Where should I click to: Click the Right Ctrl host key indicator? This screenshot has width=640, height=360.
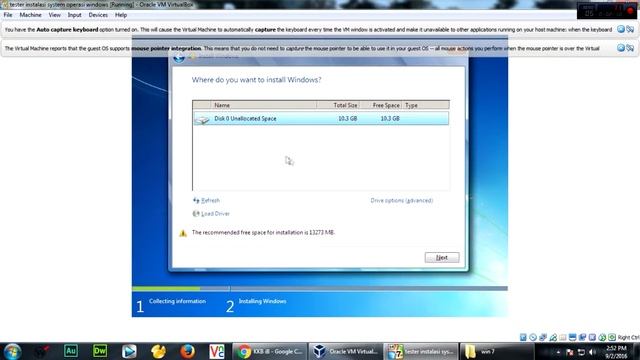(x=629, y=338)
